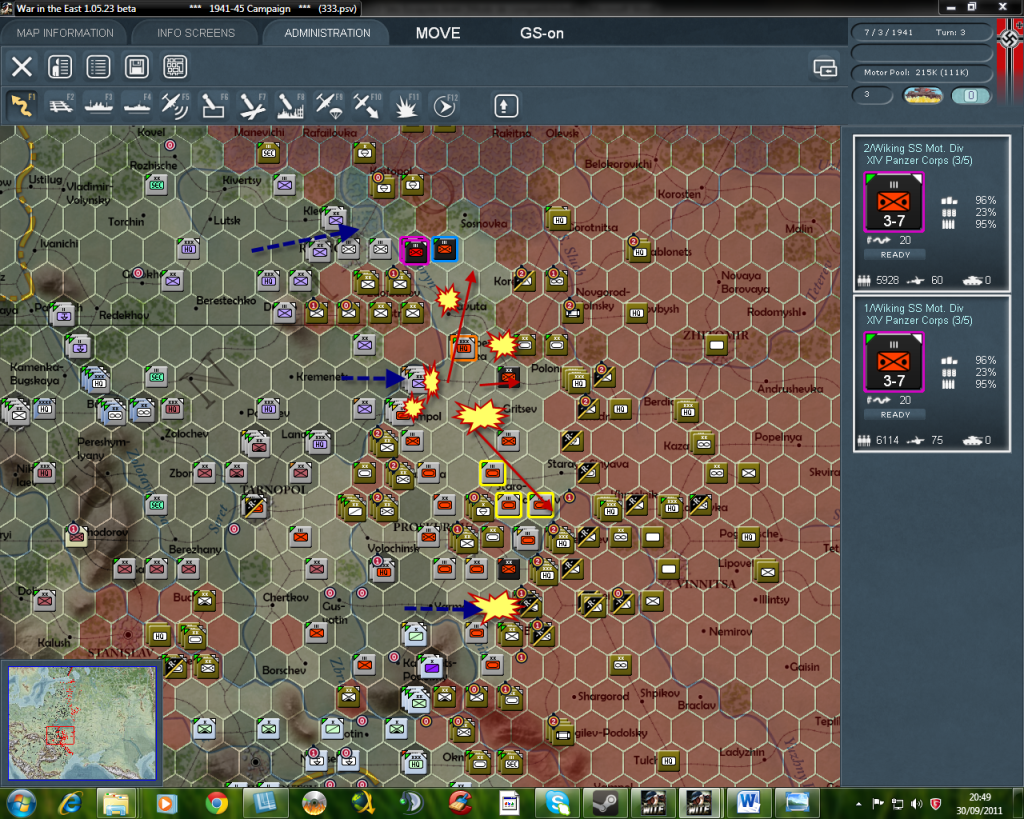Viewport: 1024px width, 819px height.
Task: Select the 1/Wiking SS Mot. Div unit card
Action: (x=931, y=373)
